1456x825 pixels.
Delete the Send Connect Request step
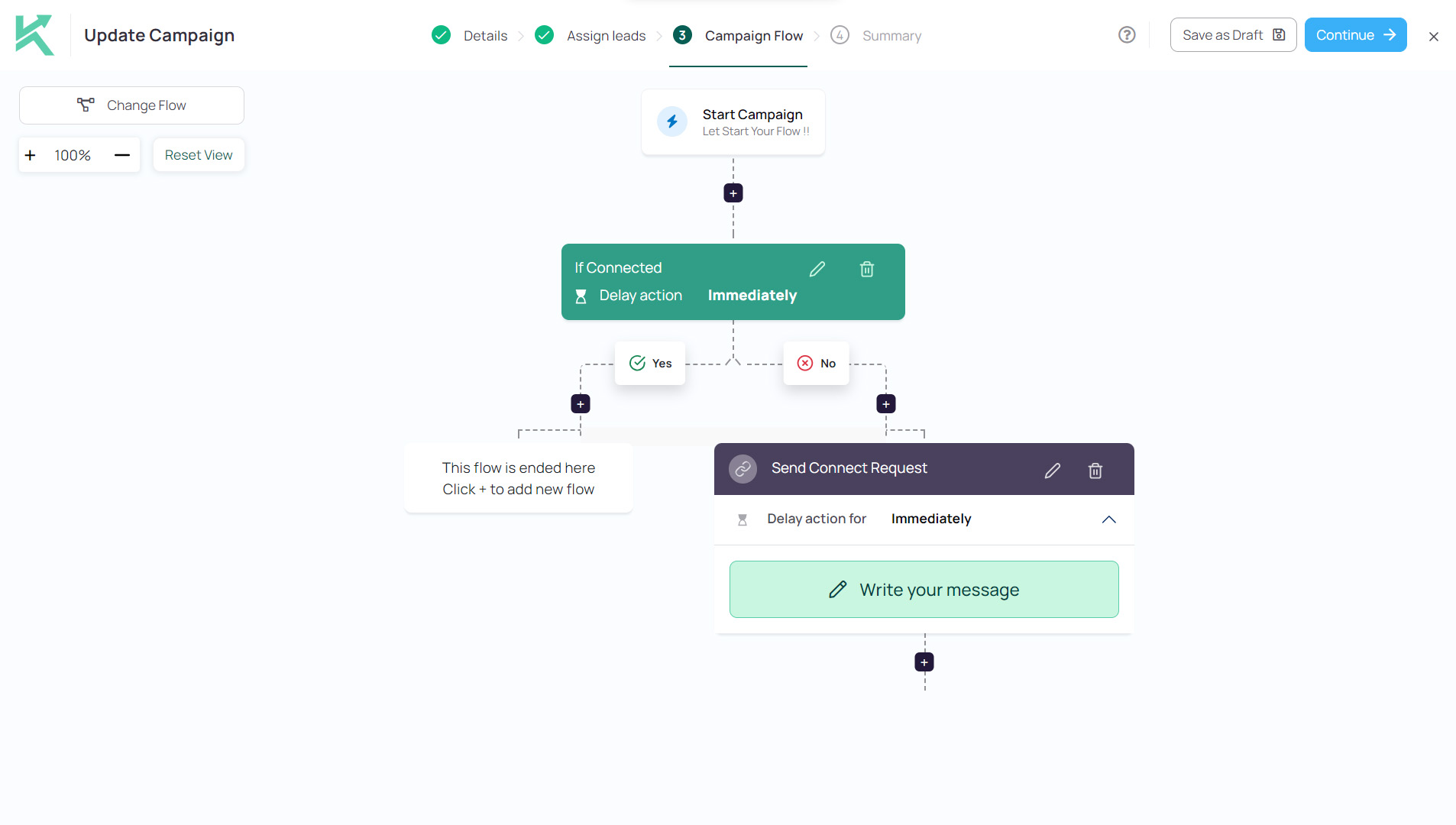click(x=1095, y=471)
